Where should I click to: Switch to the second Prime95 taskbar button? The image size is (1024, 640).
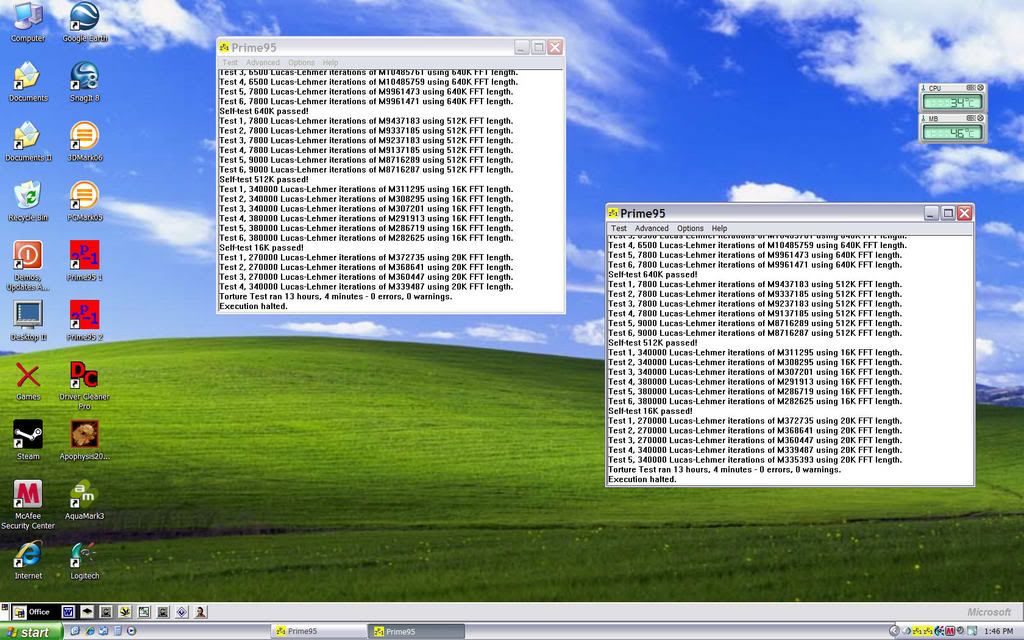(417, 632)
